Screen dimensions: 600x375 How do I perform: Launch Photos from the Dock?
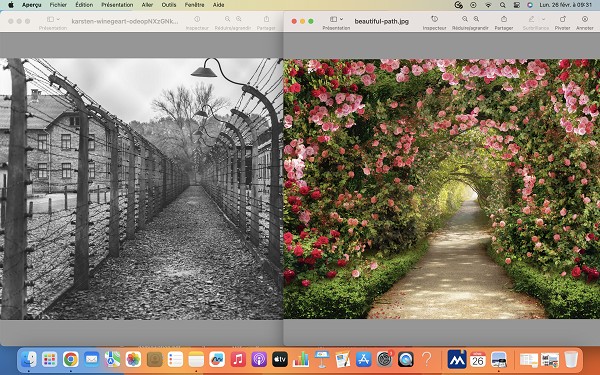click(133, 359)
